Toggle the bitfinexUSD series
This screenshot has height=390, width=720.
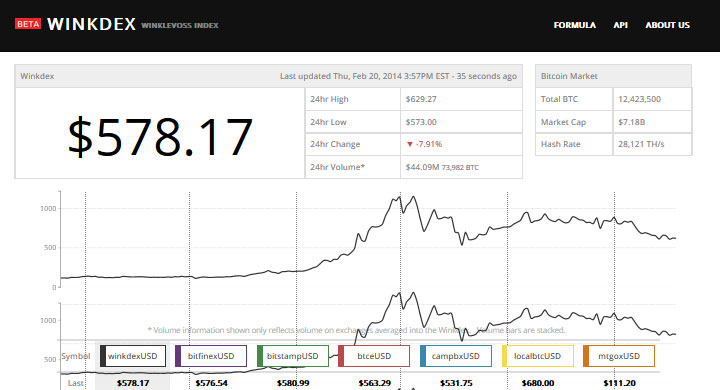[x=211, y=356]
